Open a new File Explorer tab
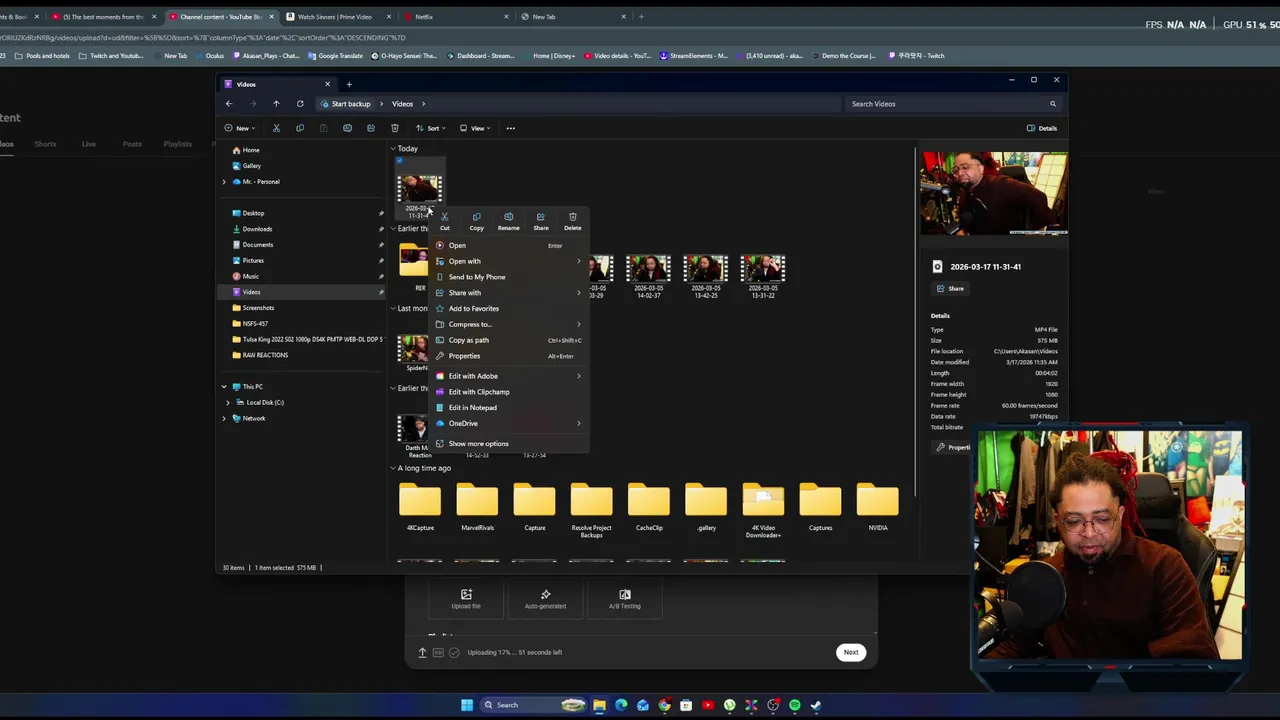 click(349, 84)
